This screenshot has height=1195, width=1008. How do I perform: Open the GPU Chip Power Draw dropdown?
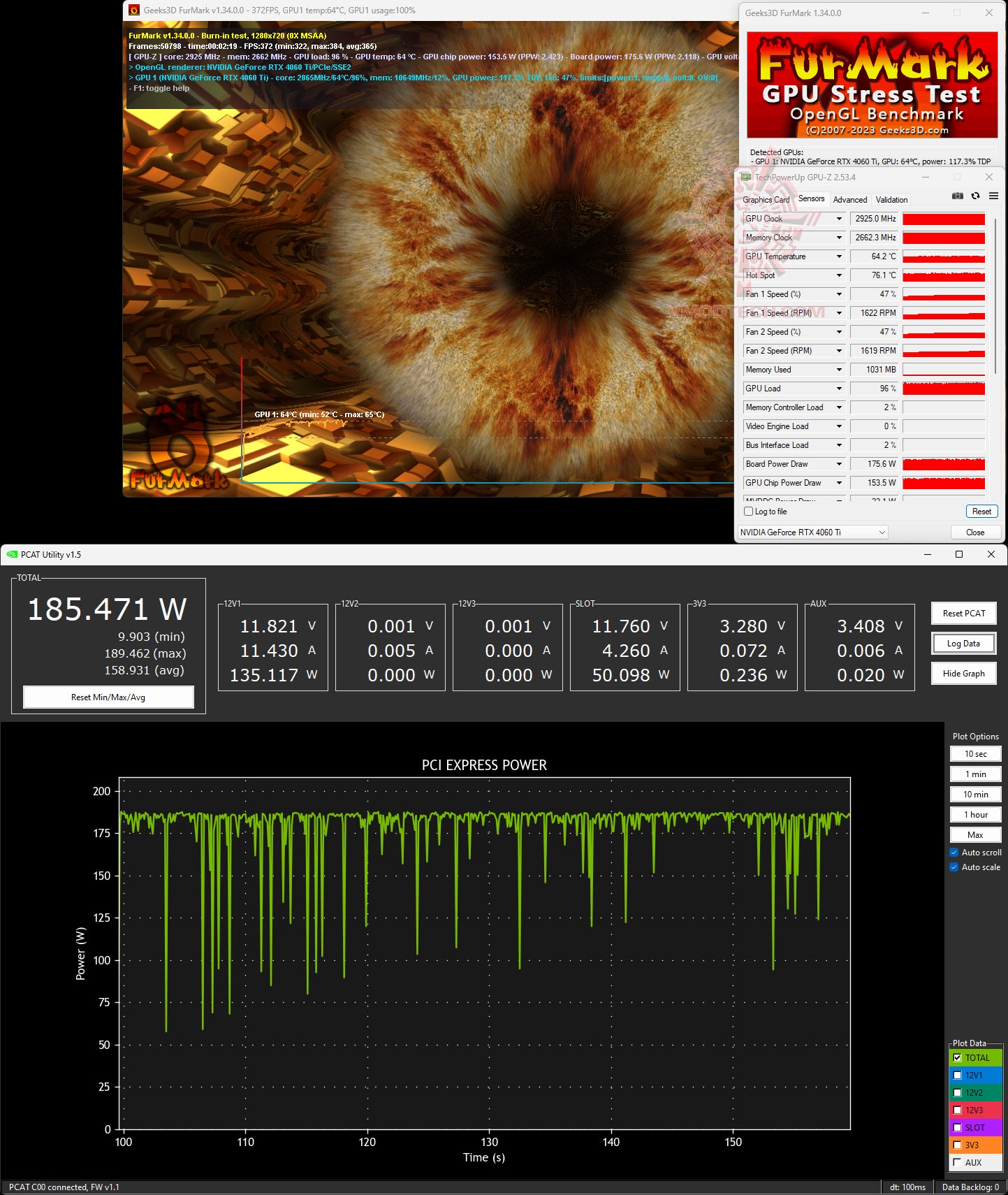point(839,483)
